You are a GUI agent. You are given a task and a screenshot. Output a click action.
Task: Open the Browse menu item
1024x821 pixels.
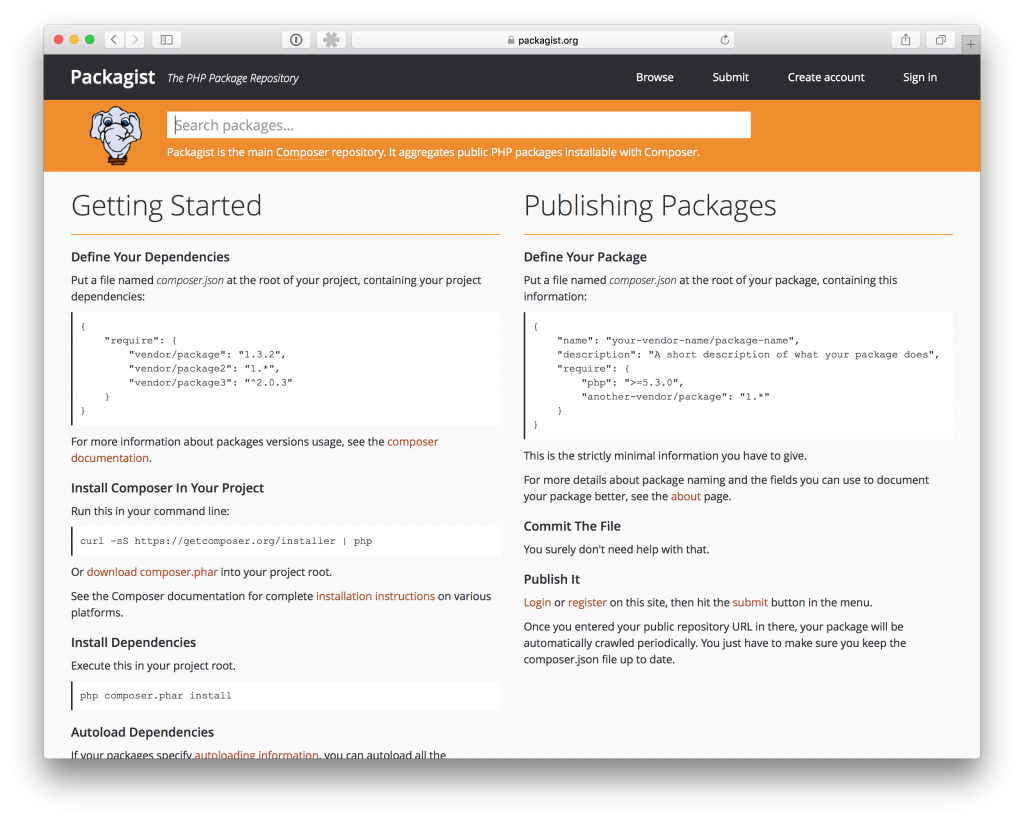[x=654, y=77]
